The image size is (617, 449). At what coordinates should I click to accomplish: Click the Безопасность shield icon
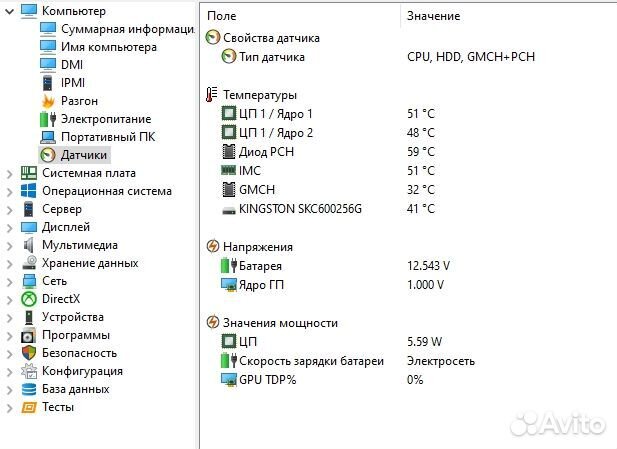point(29,353)
